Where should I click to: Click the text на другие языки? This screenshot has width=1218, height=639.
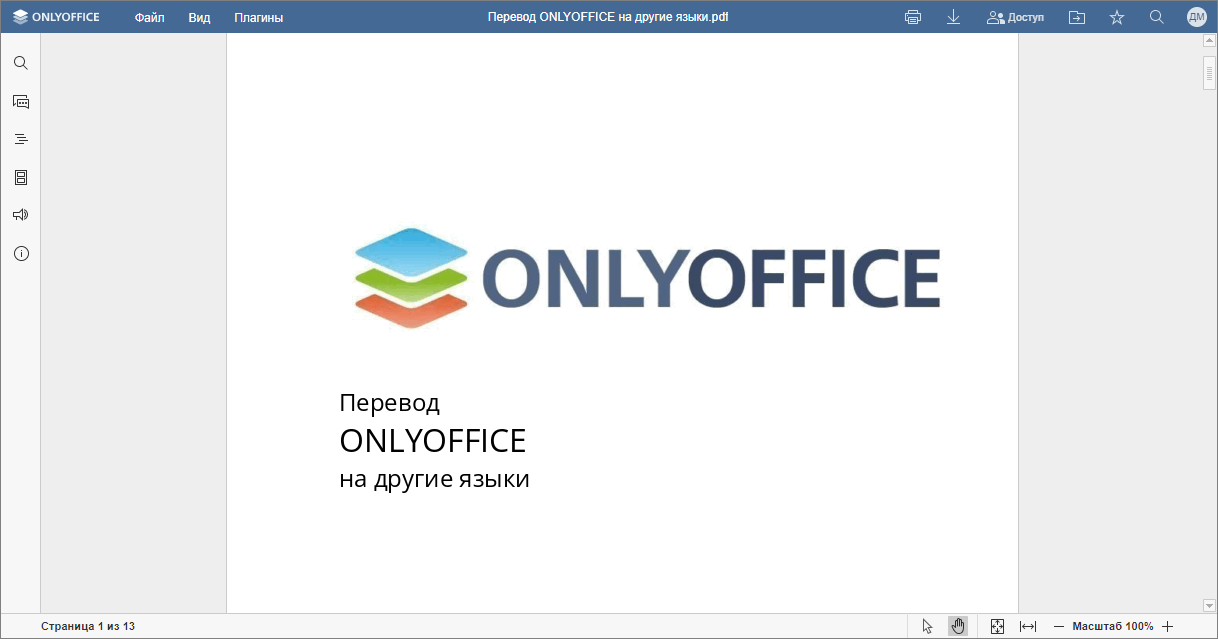click(x=434, y=479)
